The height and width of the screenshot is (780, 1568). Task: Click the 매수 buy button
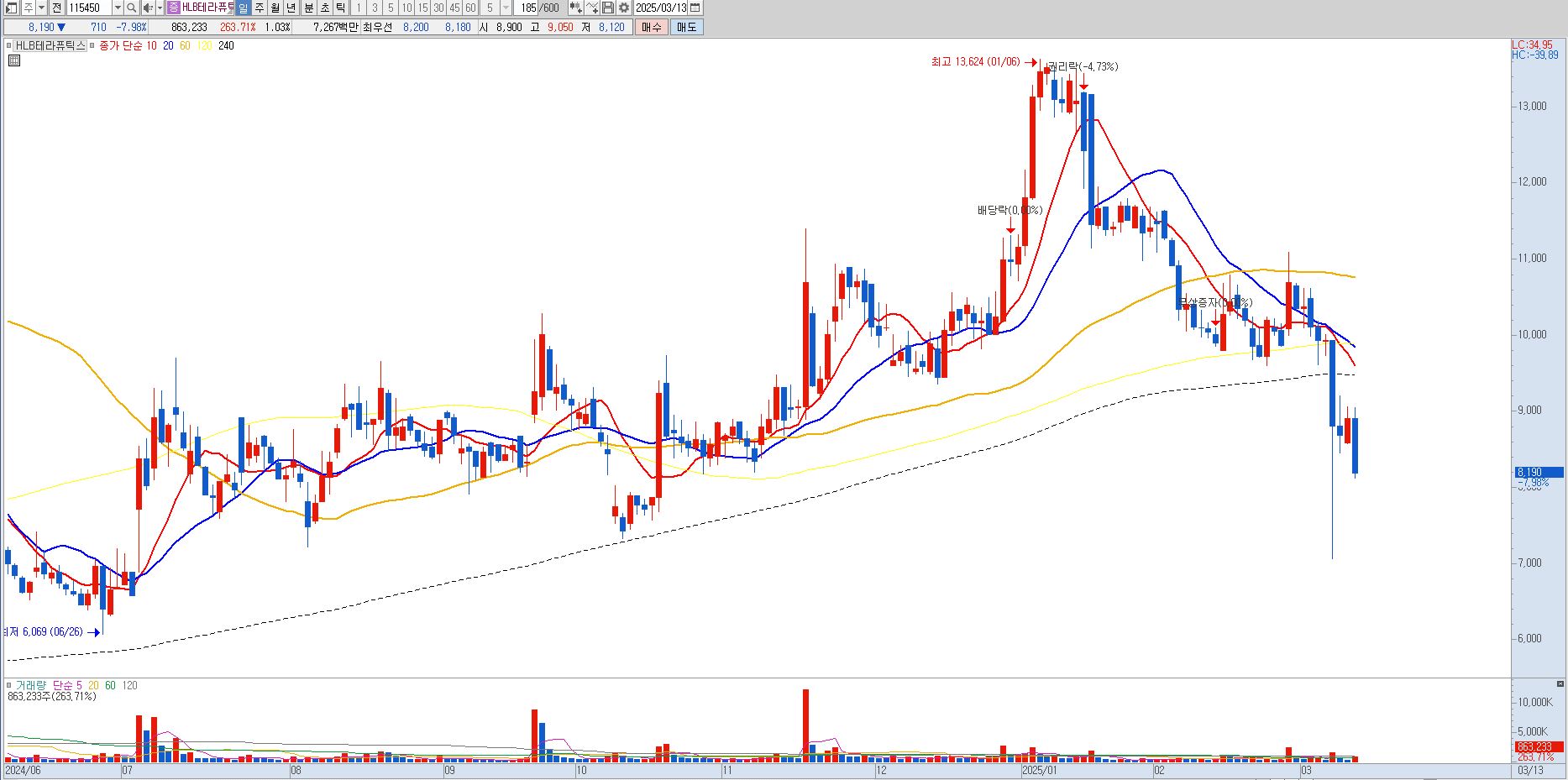[x=652, y=27]
